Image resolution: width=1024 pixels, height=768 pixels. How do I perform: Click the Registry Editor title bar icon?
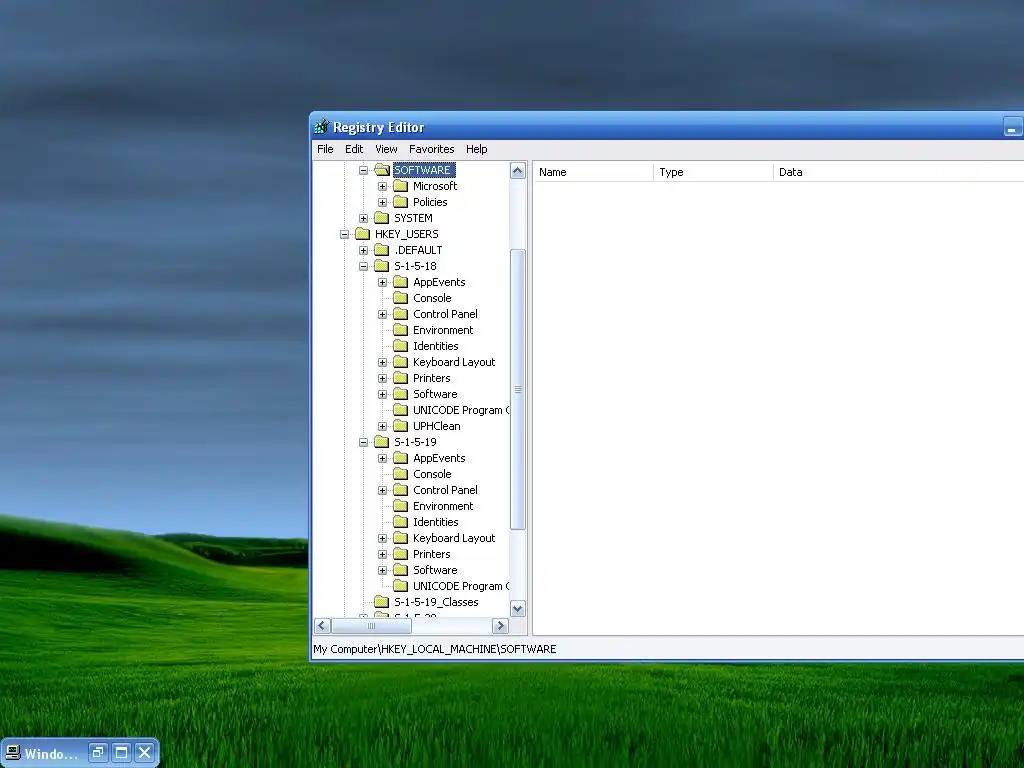[321, 127]
